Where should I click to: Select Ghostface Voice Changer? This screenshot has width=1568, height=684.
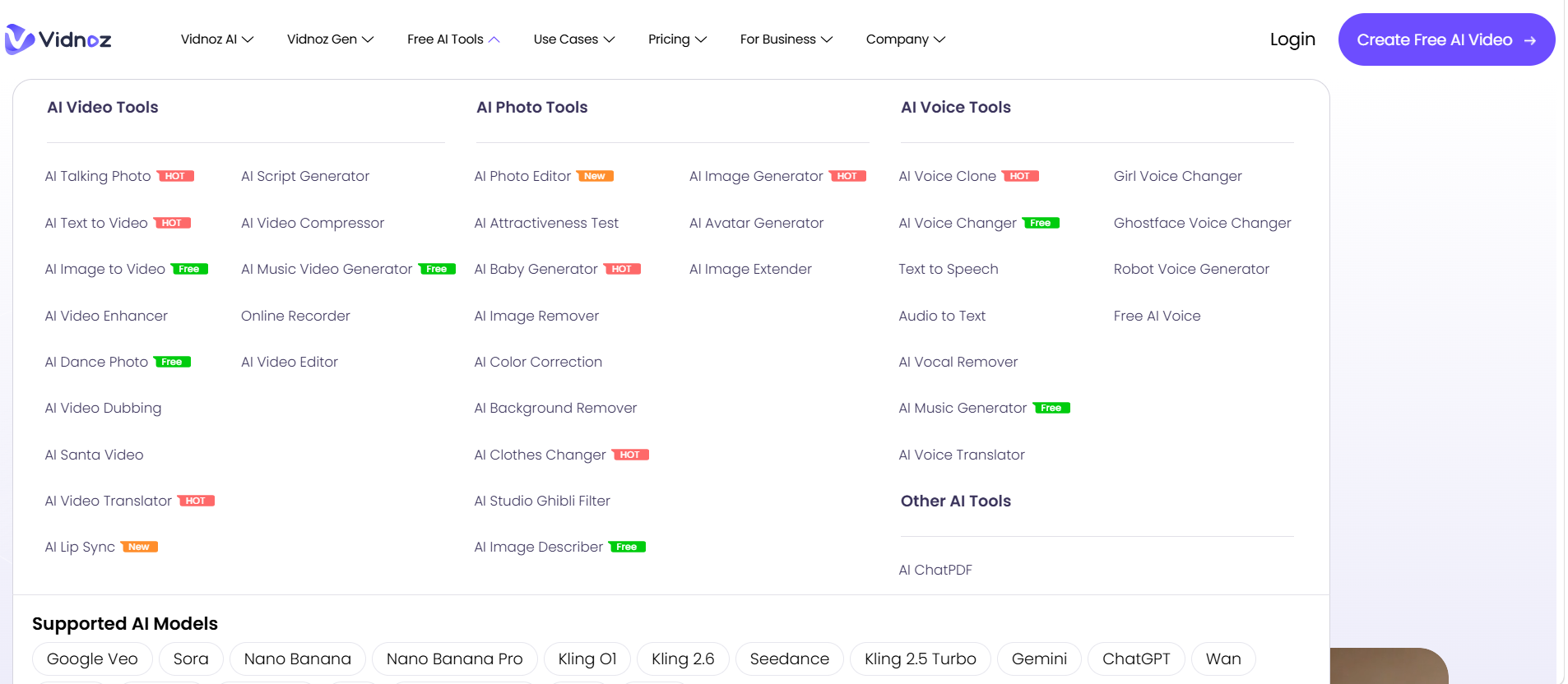pos(1202,223)
